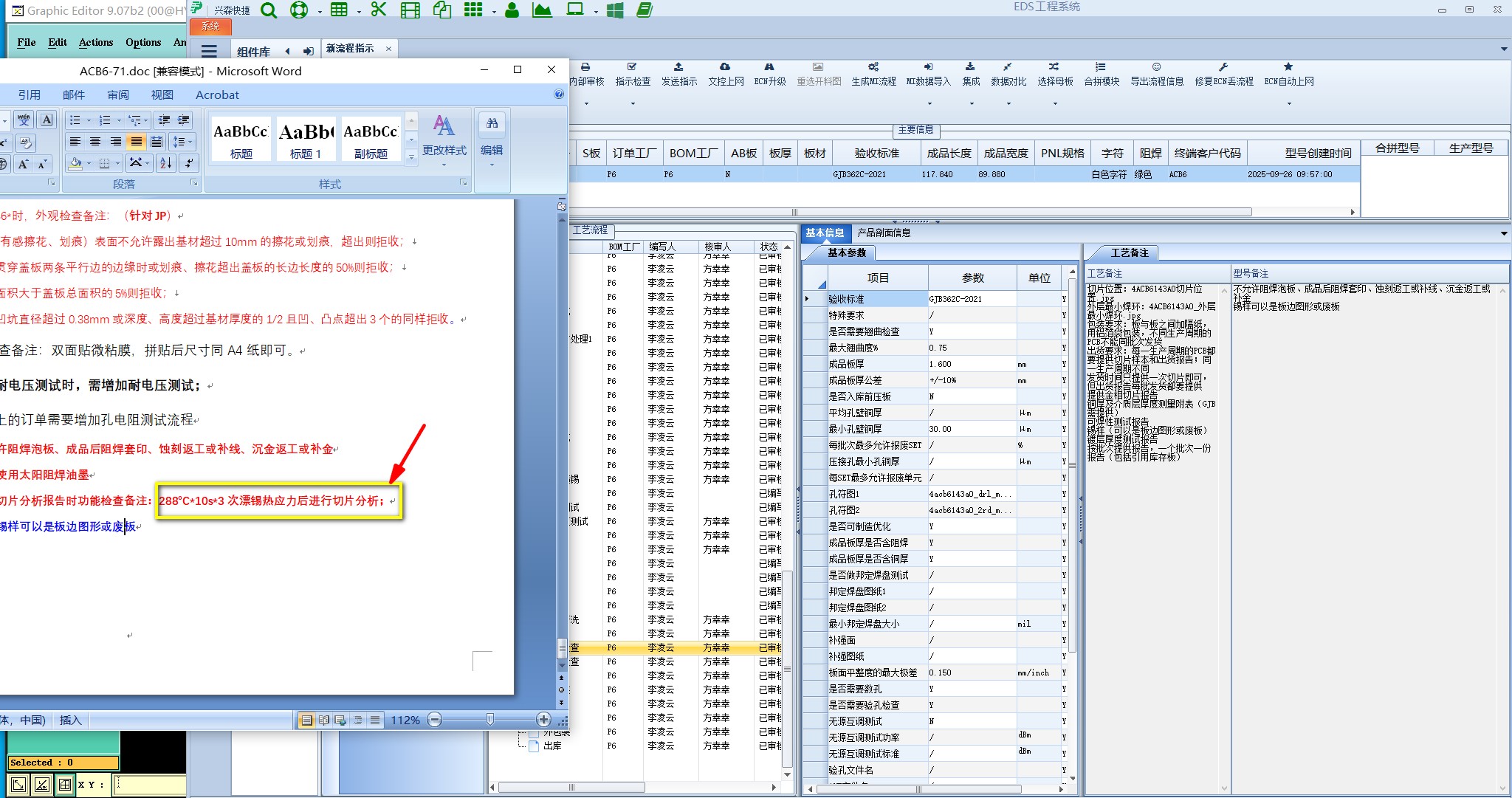The height and width of the screenshot is (798, 1512).
Task: Toggle the print layout view button
Action: click(x=306, y=720)
